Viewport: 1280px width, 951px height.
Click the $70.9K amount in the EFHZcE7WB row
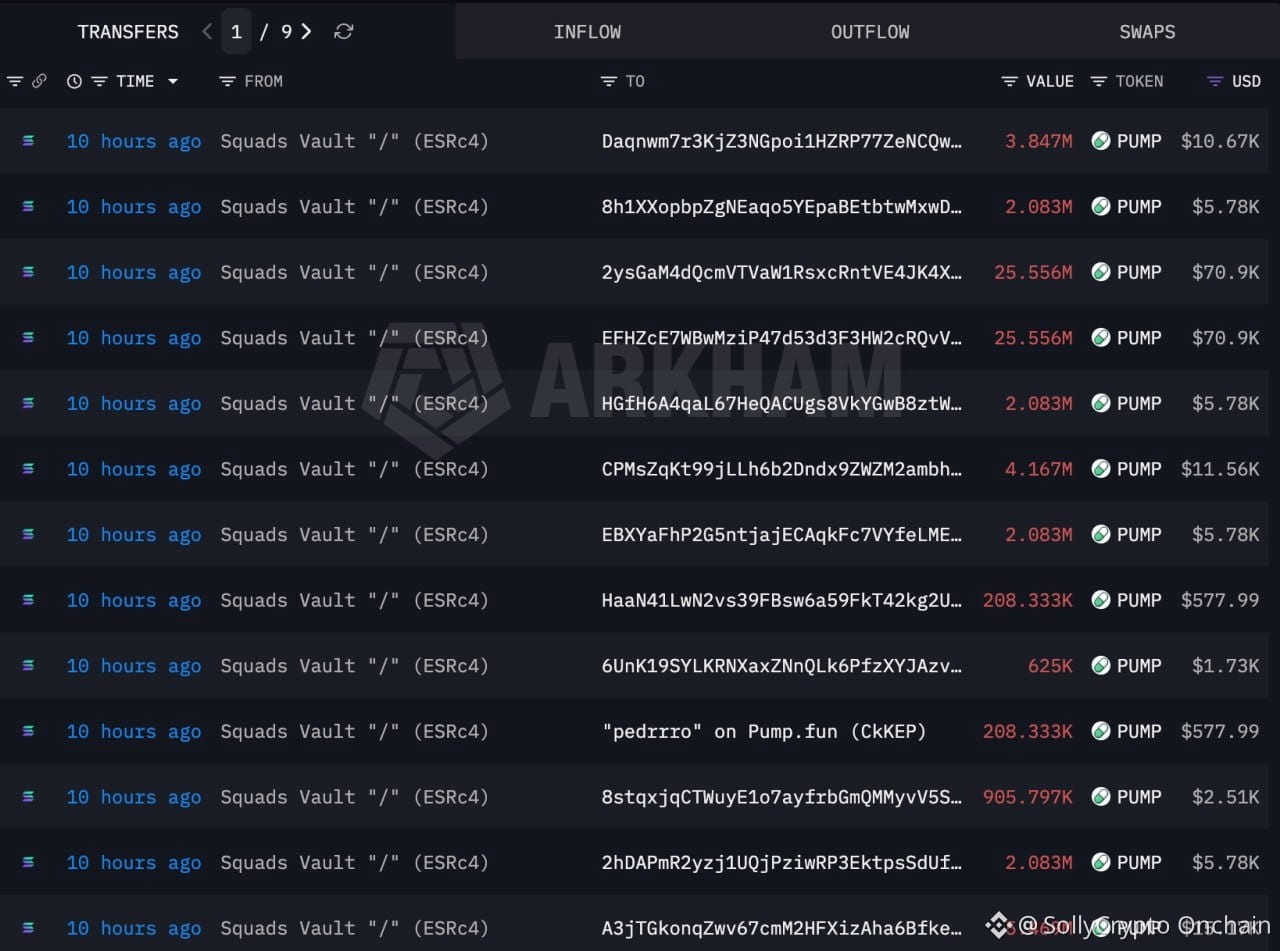pyautogui.click(x=1226, y=338)
